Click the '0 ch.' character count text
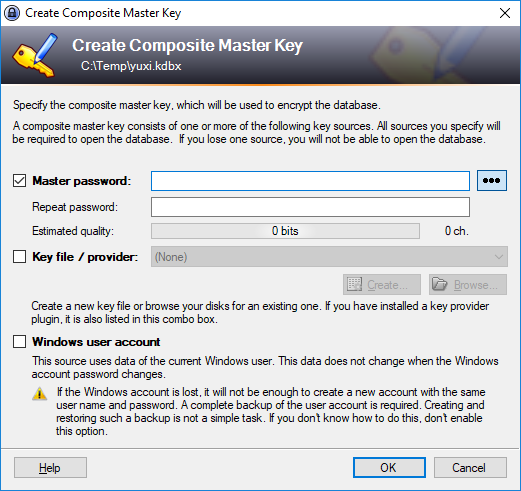 tap(457, 231)
